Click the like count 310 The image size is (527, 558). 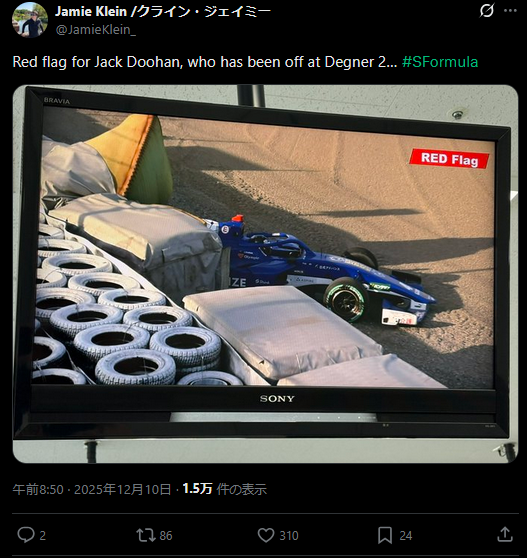289,536
